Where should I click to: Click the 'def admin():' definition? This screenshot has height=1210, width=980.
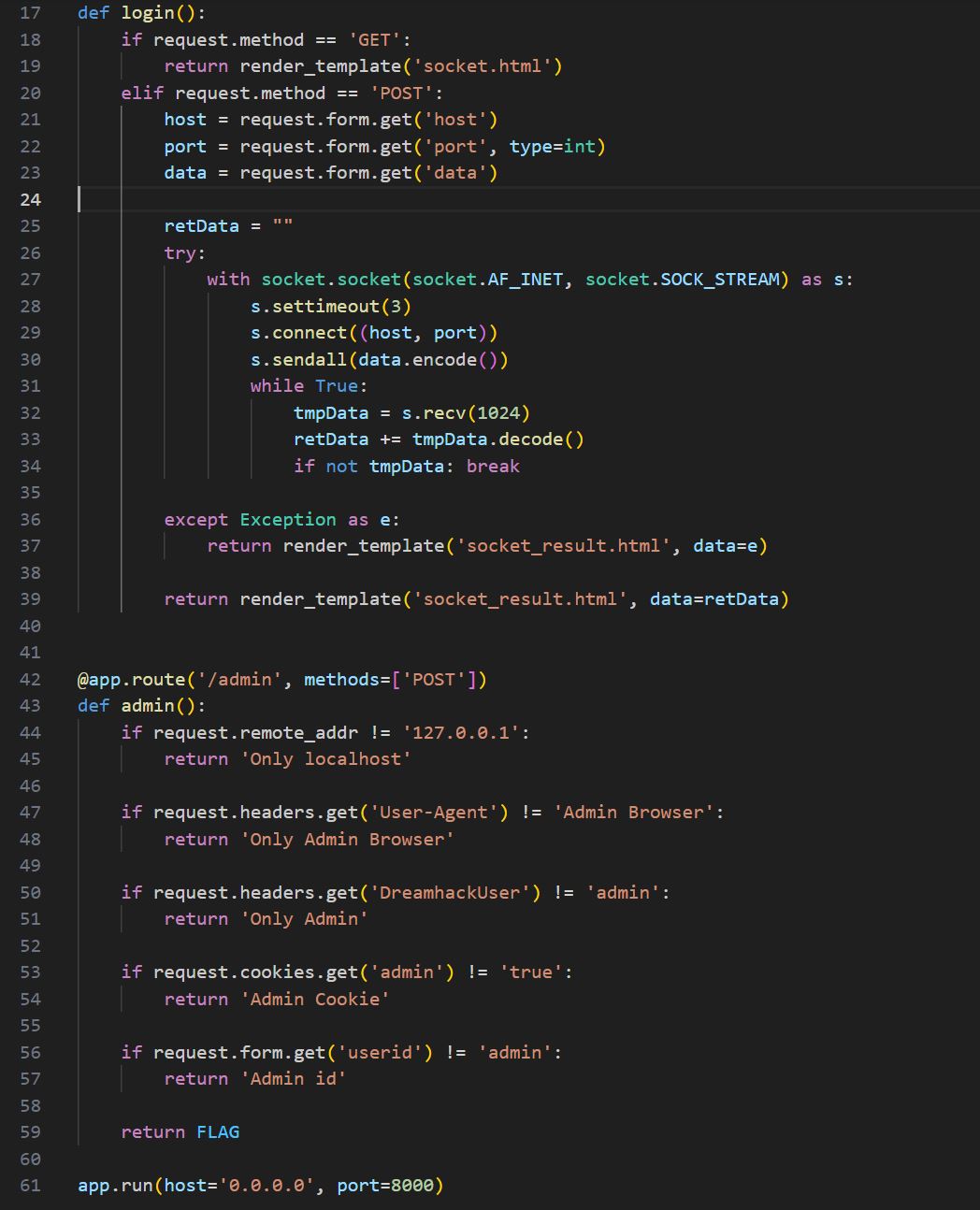(x=141, y=706)
